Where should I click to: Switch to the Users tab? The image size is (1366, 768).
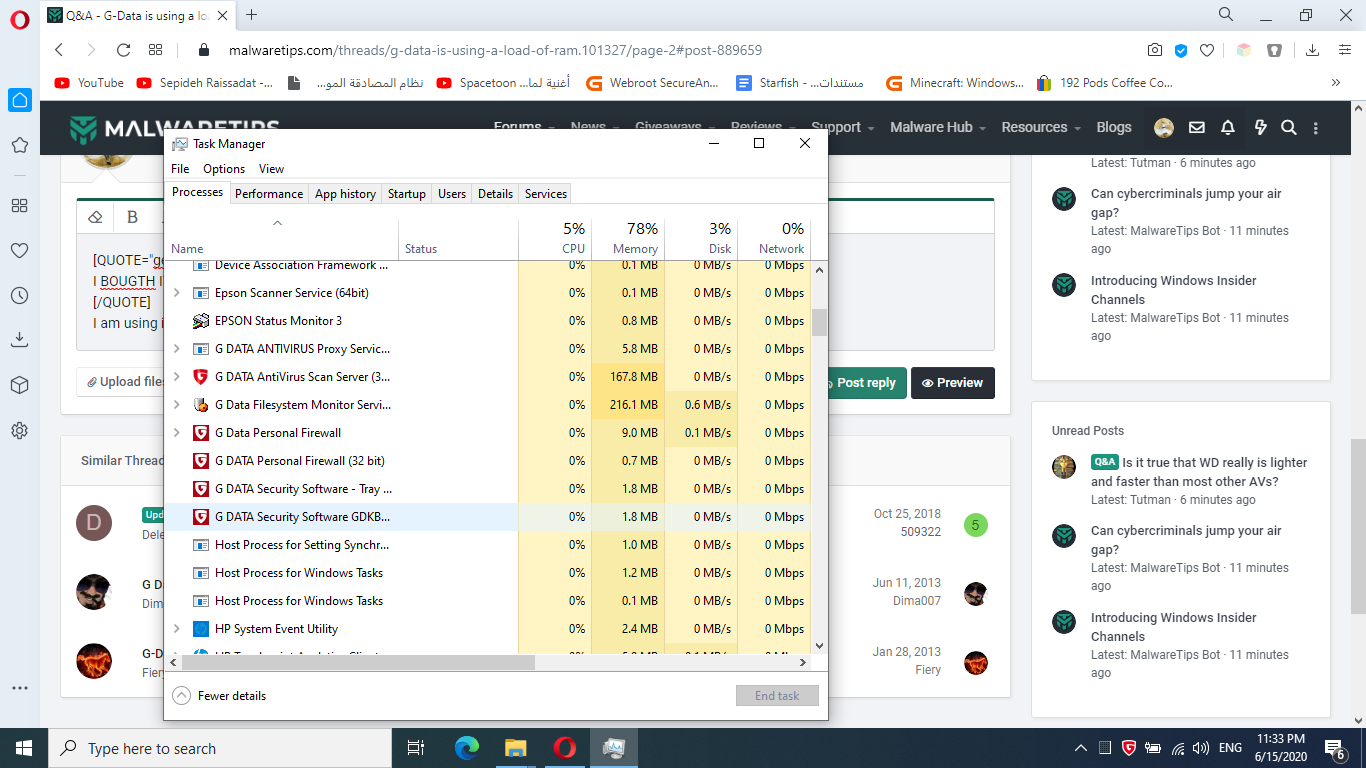[452, 194]
